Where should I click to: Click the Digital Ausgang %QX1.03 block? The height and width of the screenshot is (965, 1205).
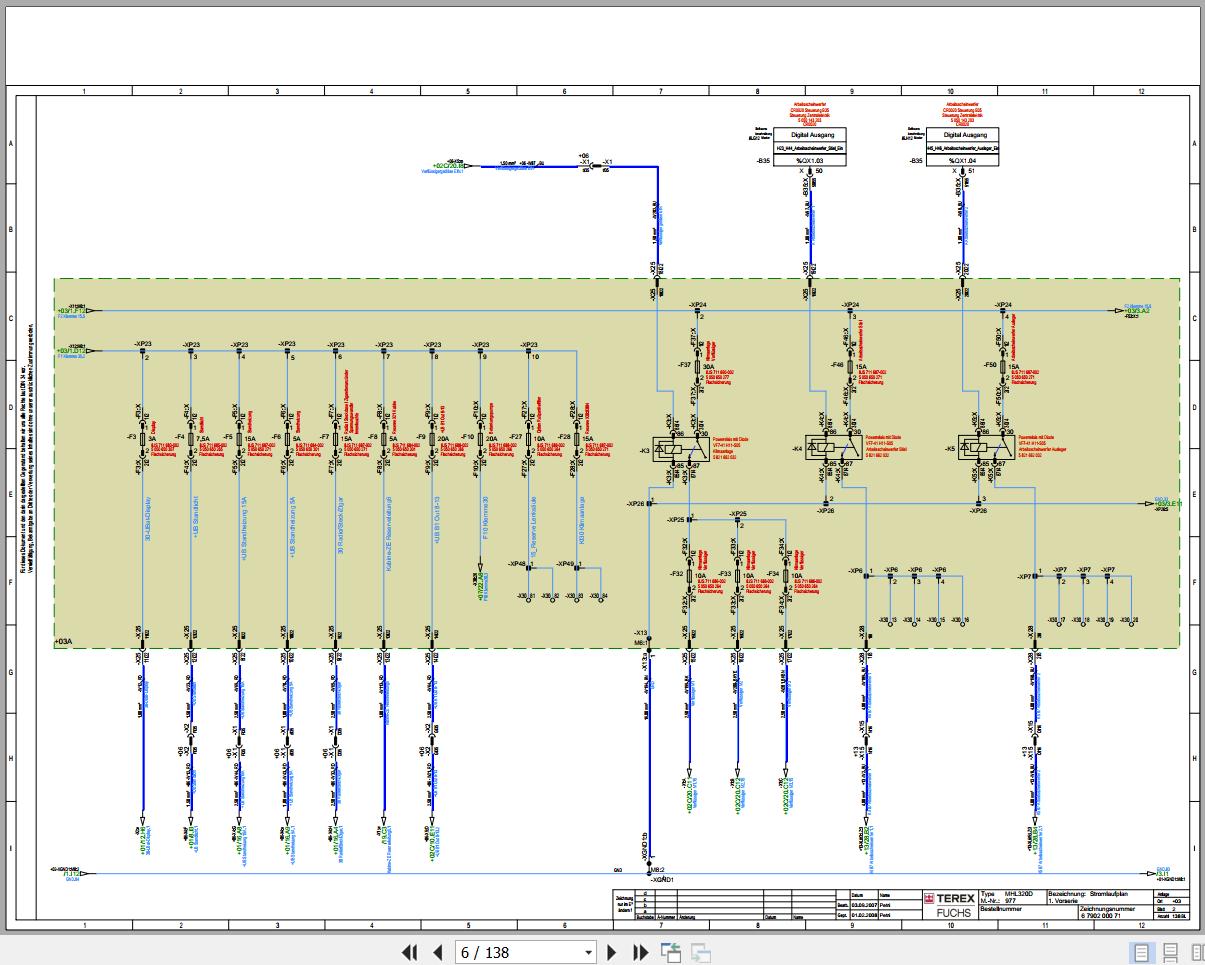point(812,144)
